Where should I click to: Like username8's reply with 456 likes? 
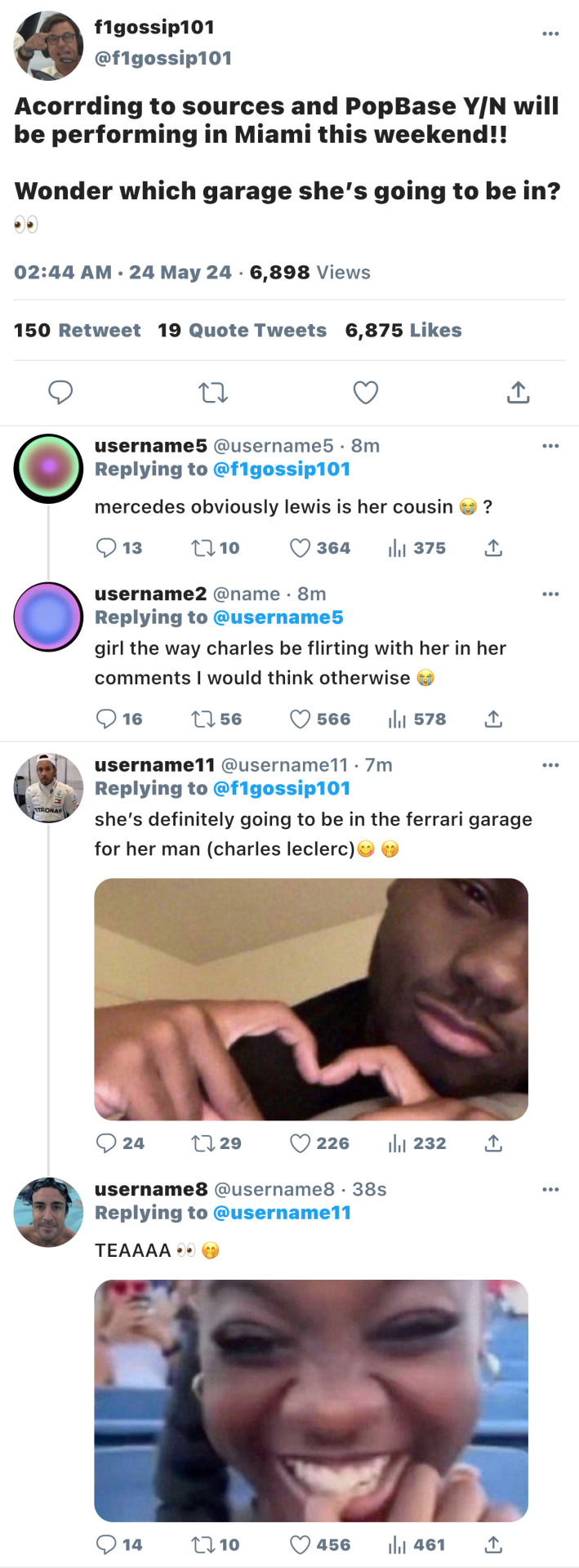(301, 1544)
